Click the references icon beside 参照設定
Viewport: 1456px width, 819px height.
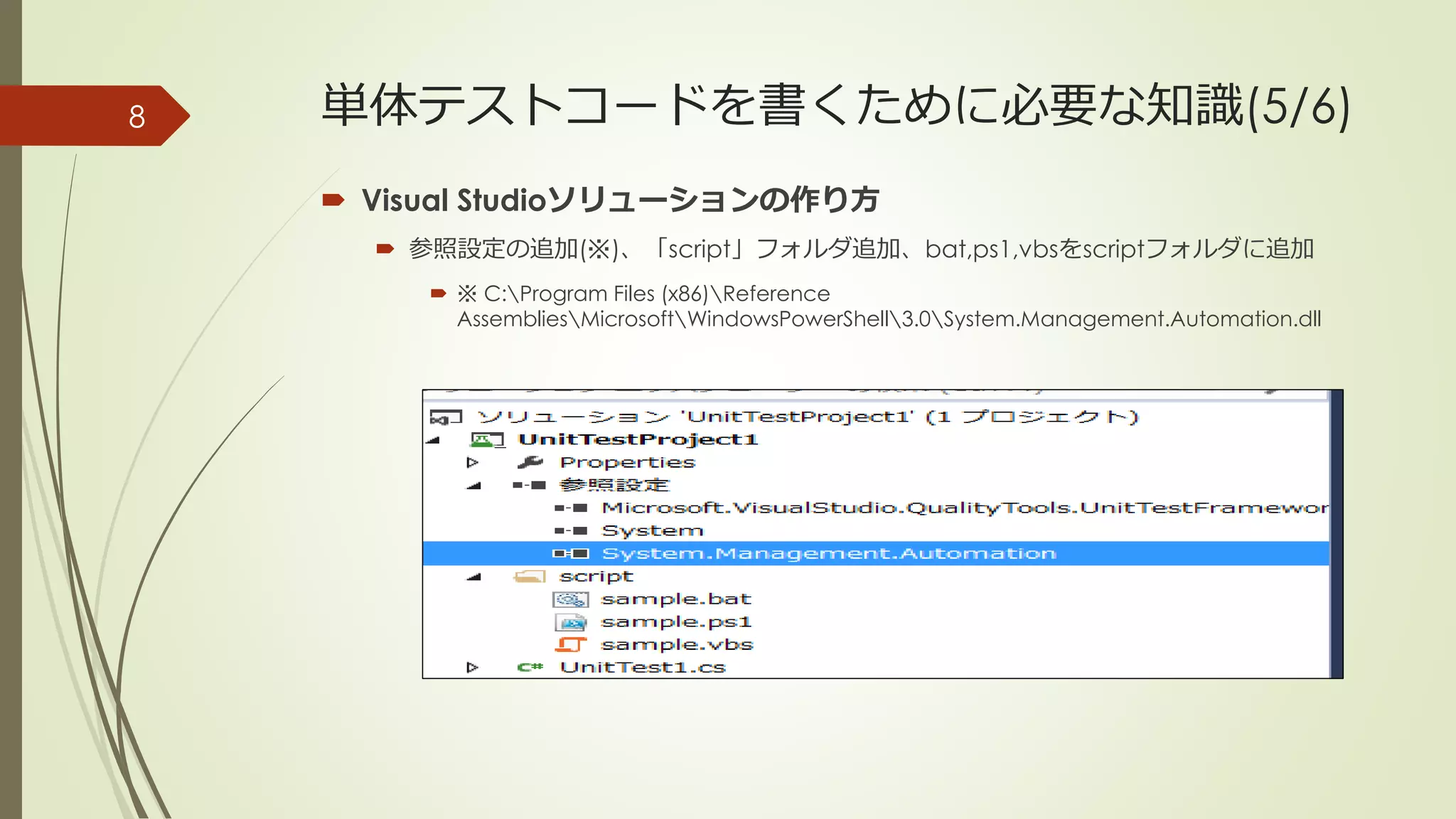[529, 486]
